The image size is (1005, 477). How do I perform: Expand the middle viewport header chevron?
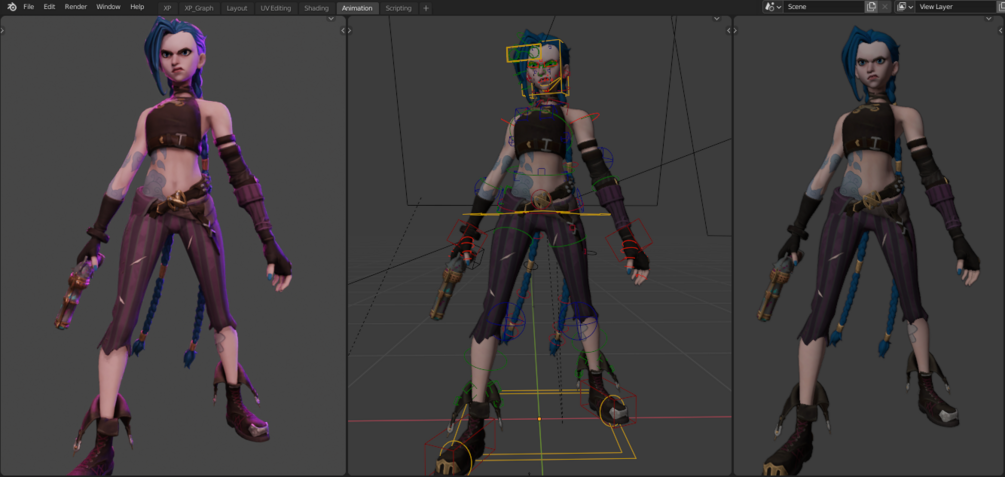[717, 19]
